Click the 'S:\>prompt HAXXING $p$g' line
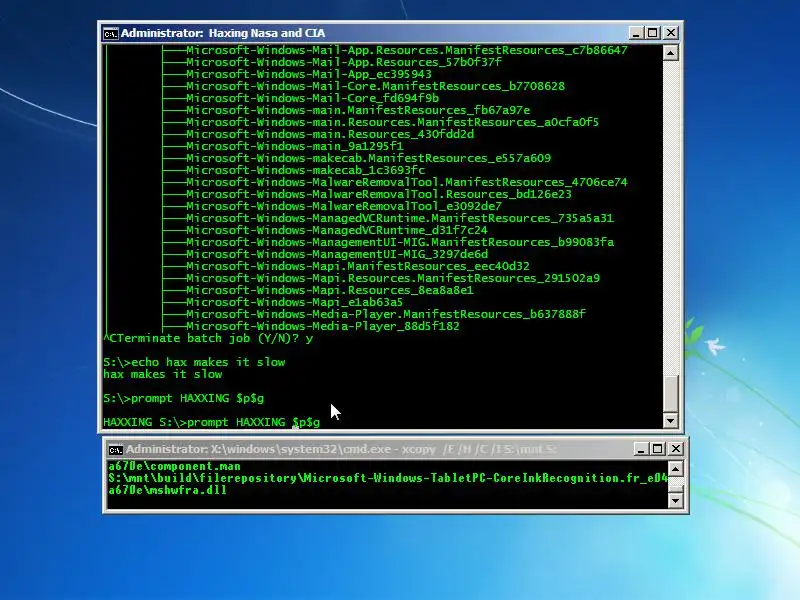 click(184, 398)
